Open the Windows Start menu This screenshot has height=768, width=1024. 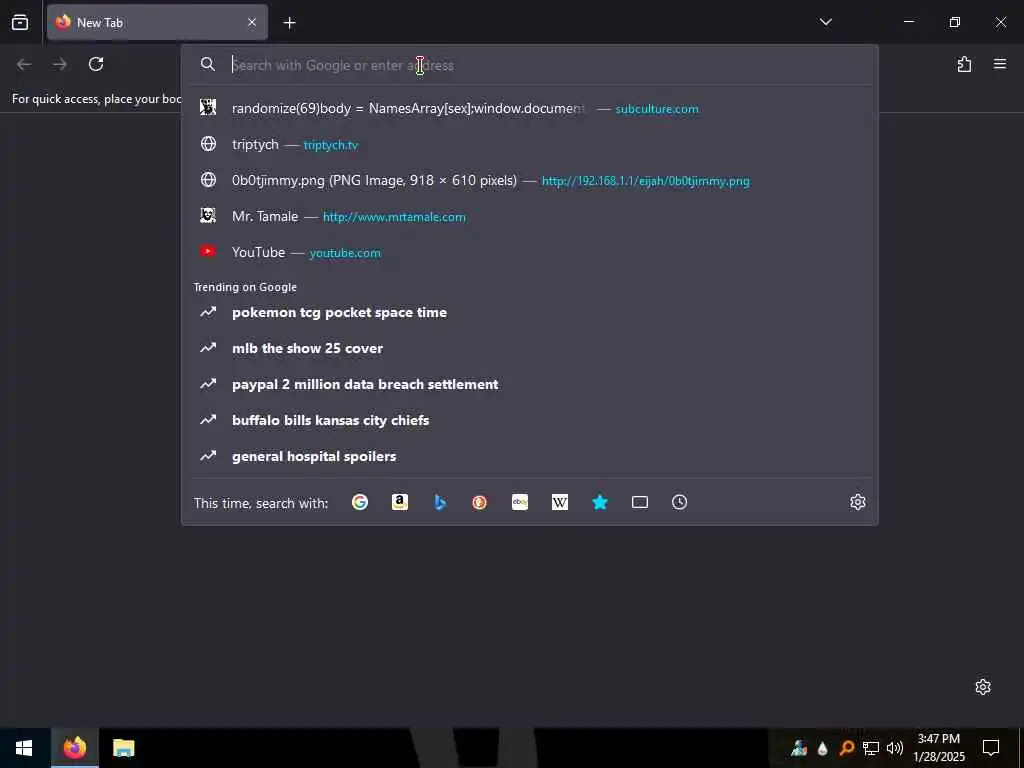[x=24, y=748]
